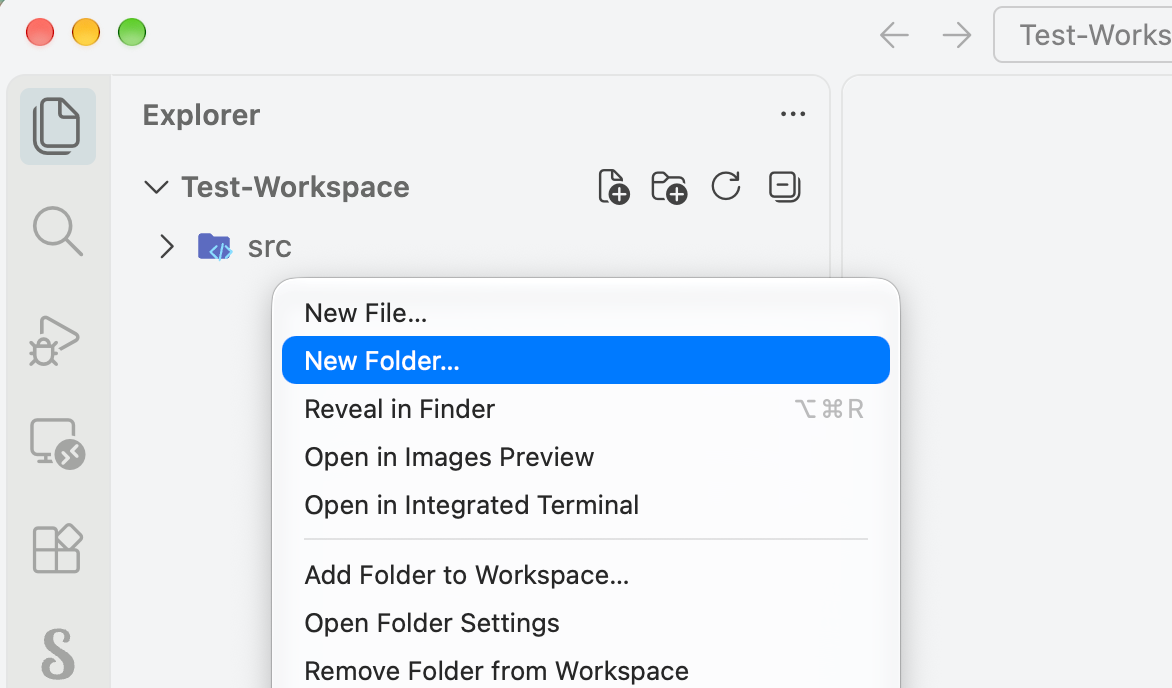The image size is (1172, 688).
Task: Select Remove Folder from Workspace
Action: click(586, 670)
